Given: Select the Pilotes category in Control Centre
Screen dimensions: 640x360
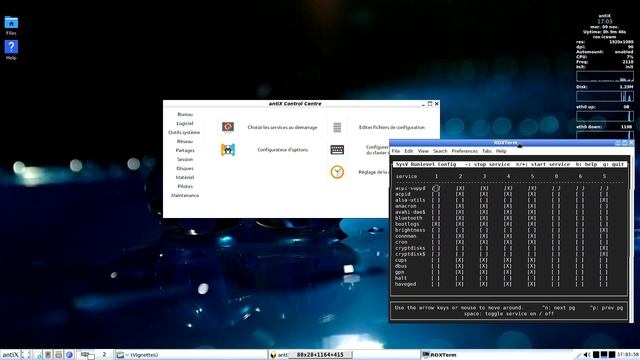Looking at the screenshot, I should click(x=185, y=186).
